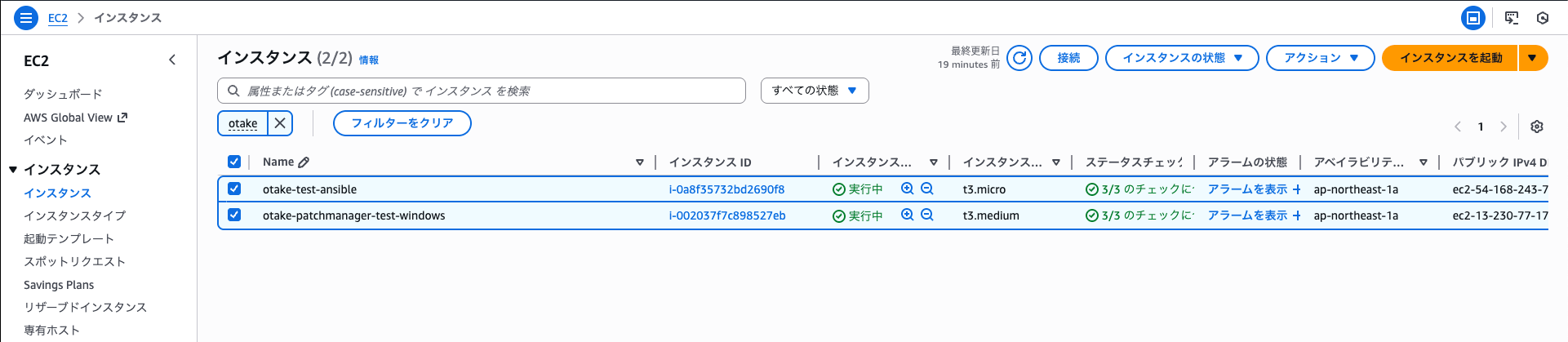The width and height of the screenshot is (1568, 342).
Task: Uncheck the otake-patchmanager-test-windows row checkbox
Action: pos(234,215)
